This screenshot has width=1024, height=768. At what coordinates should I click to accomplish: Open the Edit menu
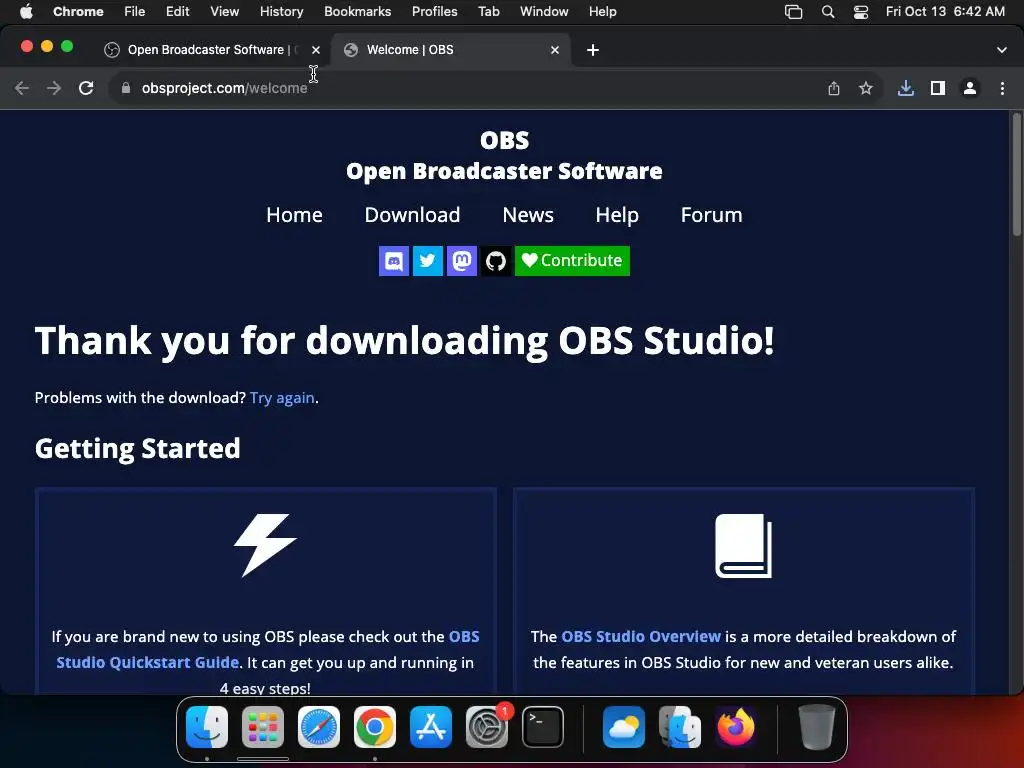pyautogui.click(x=178, y=12)
